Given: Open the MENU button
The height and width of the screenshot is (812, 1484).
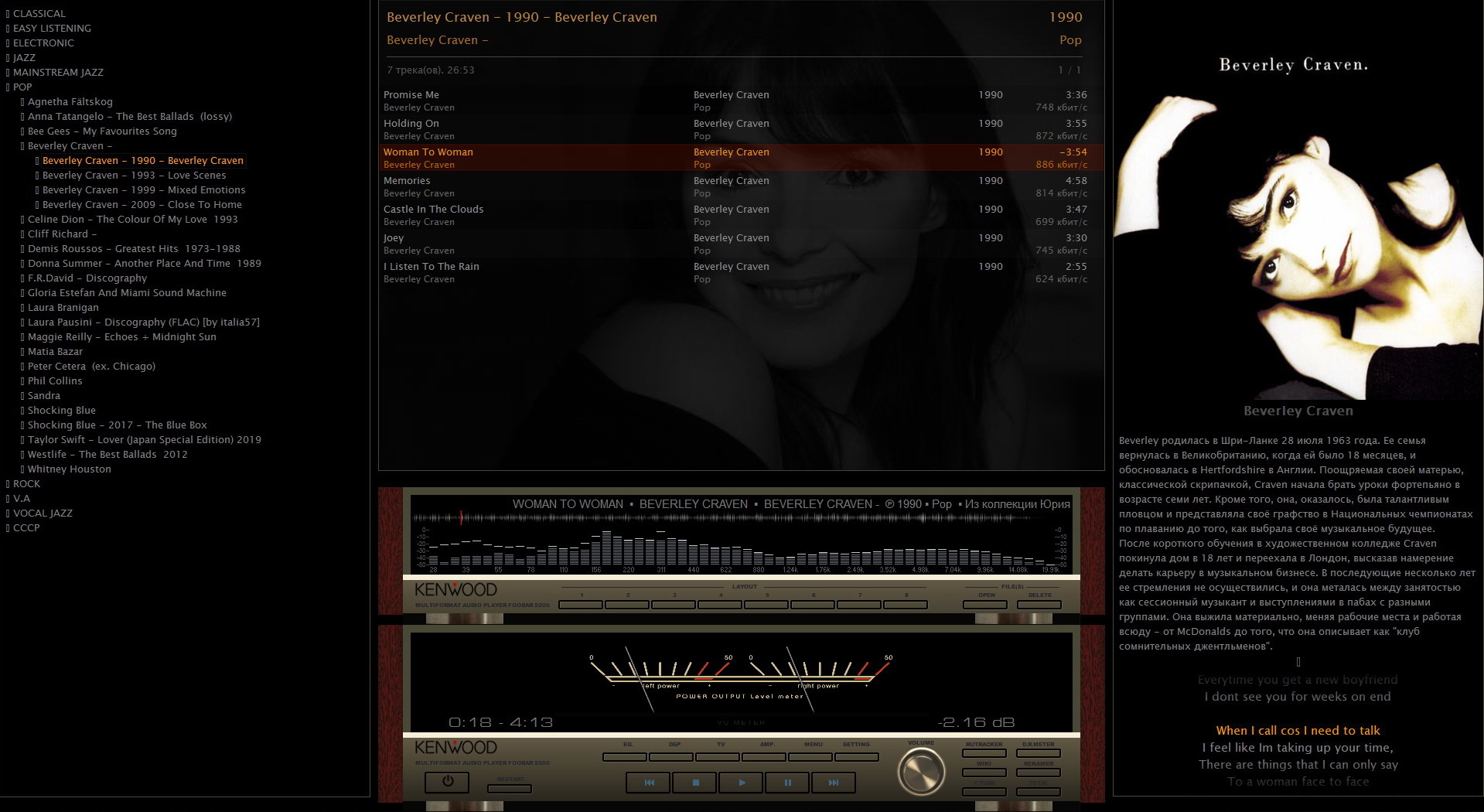Looking at the screenshot, I should tap(810, 757).
